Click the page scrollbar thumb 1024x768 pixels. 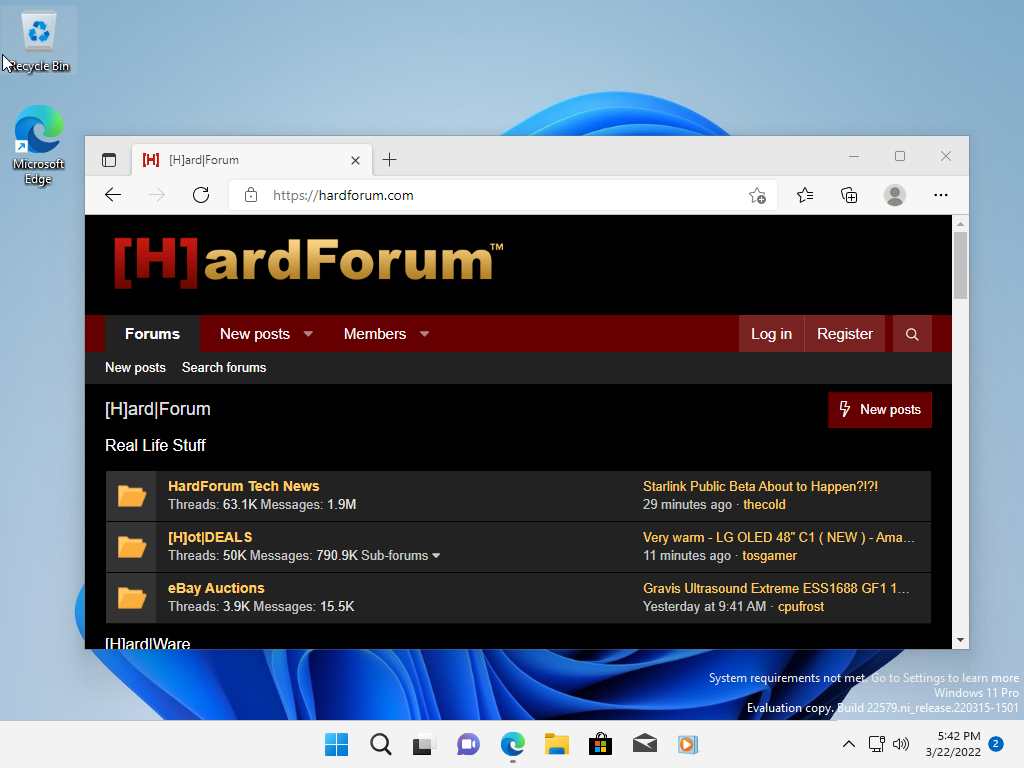960,265
